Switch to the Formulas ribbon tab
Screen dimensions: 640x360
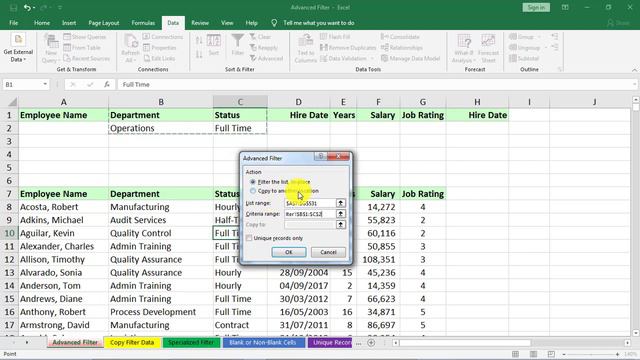pyautogui.click(x=143, y=23)
